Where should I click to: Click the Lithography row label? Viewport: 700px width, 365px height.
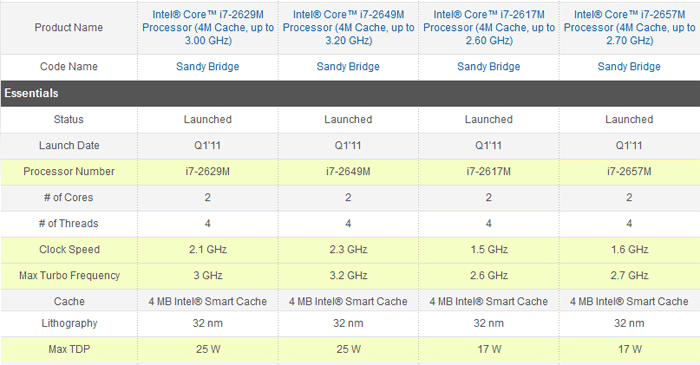[69, 323]
